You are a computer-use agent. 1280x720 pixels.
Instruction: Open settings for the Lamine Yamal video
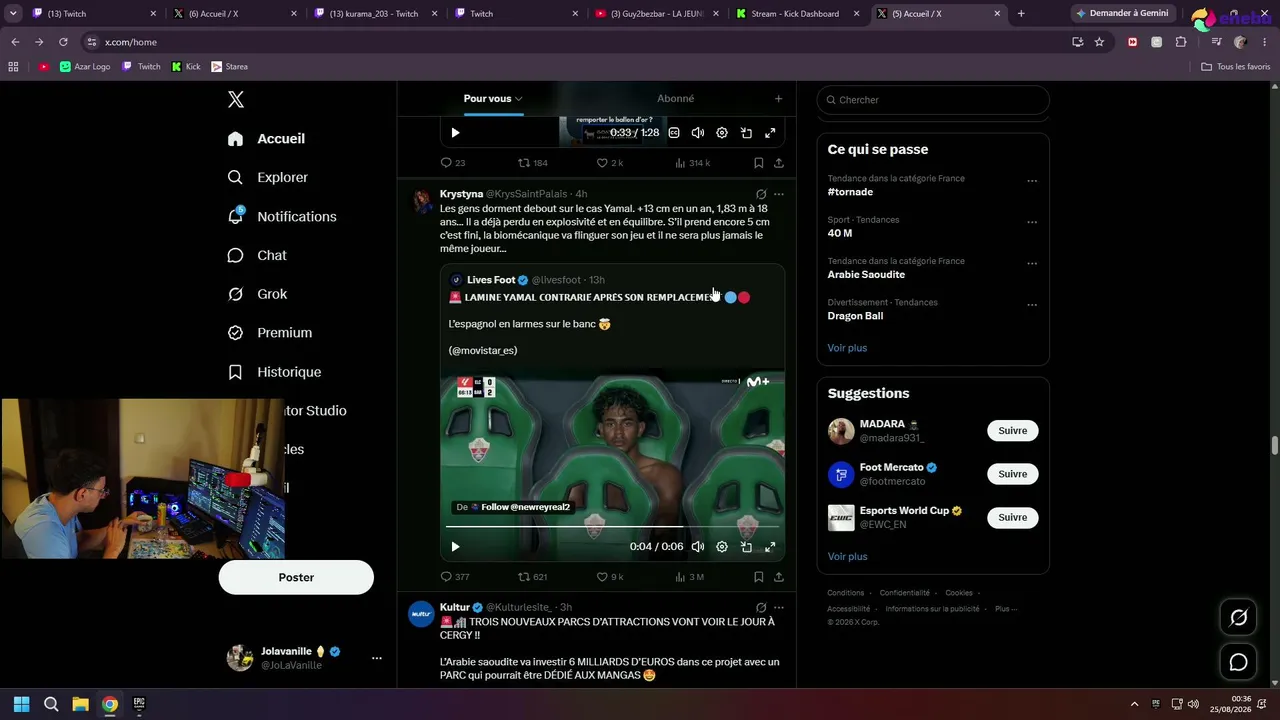[722, 547]
